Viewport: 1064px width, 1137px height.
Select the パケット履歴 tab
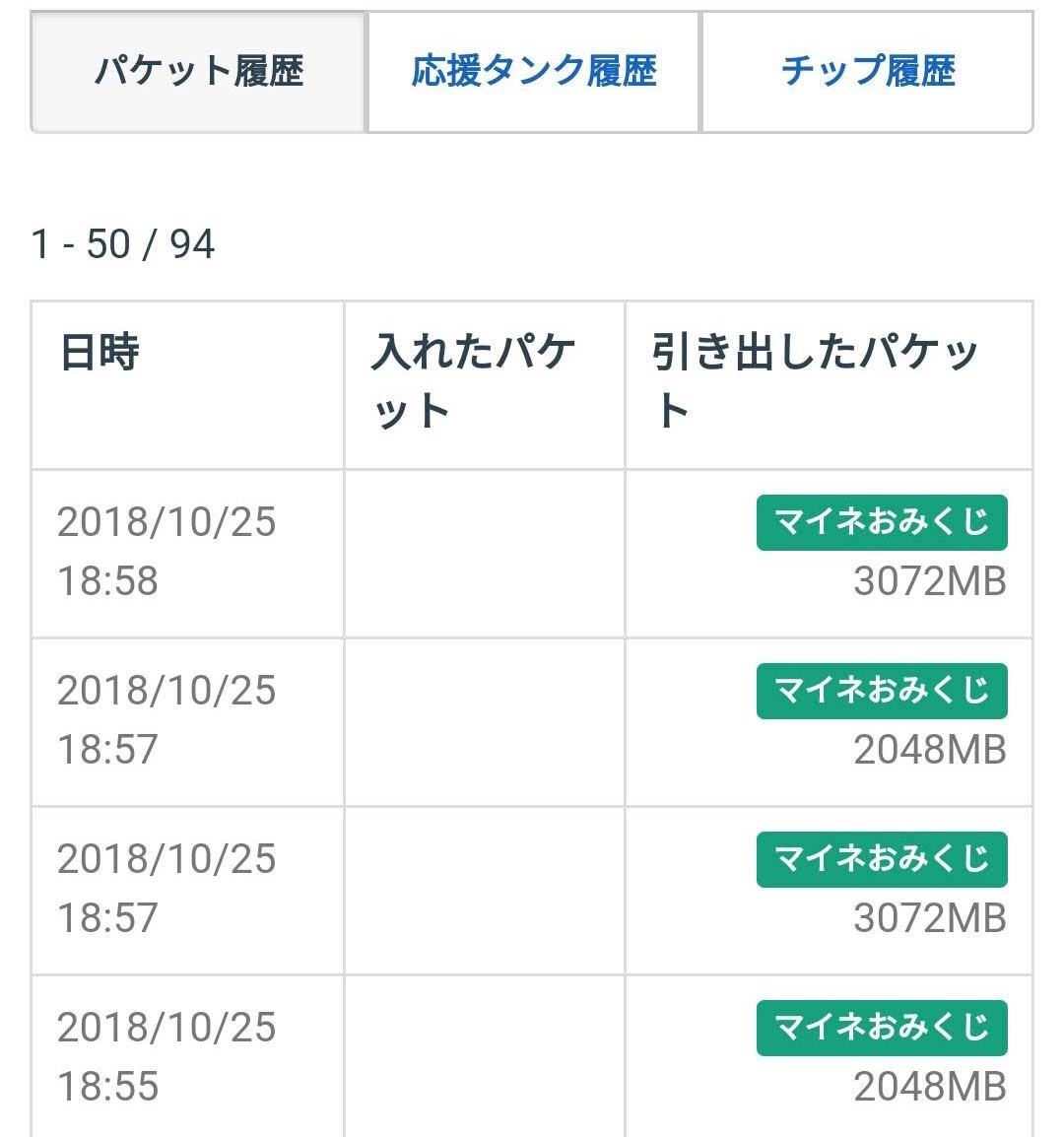pos(199,72)
